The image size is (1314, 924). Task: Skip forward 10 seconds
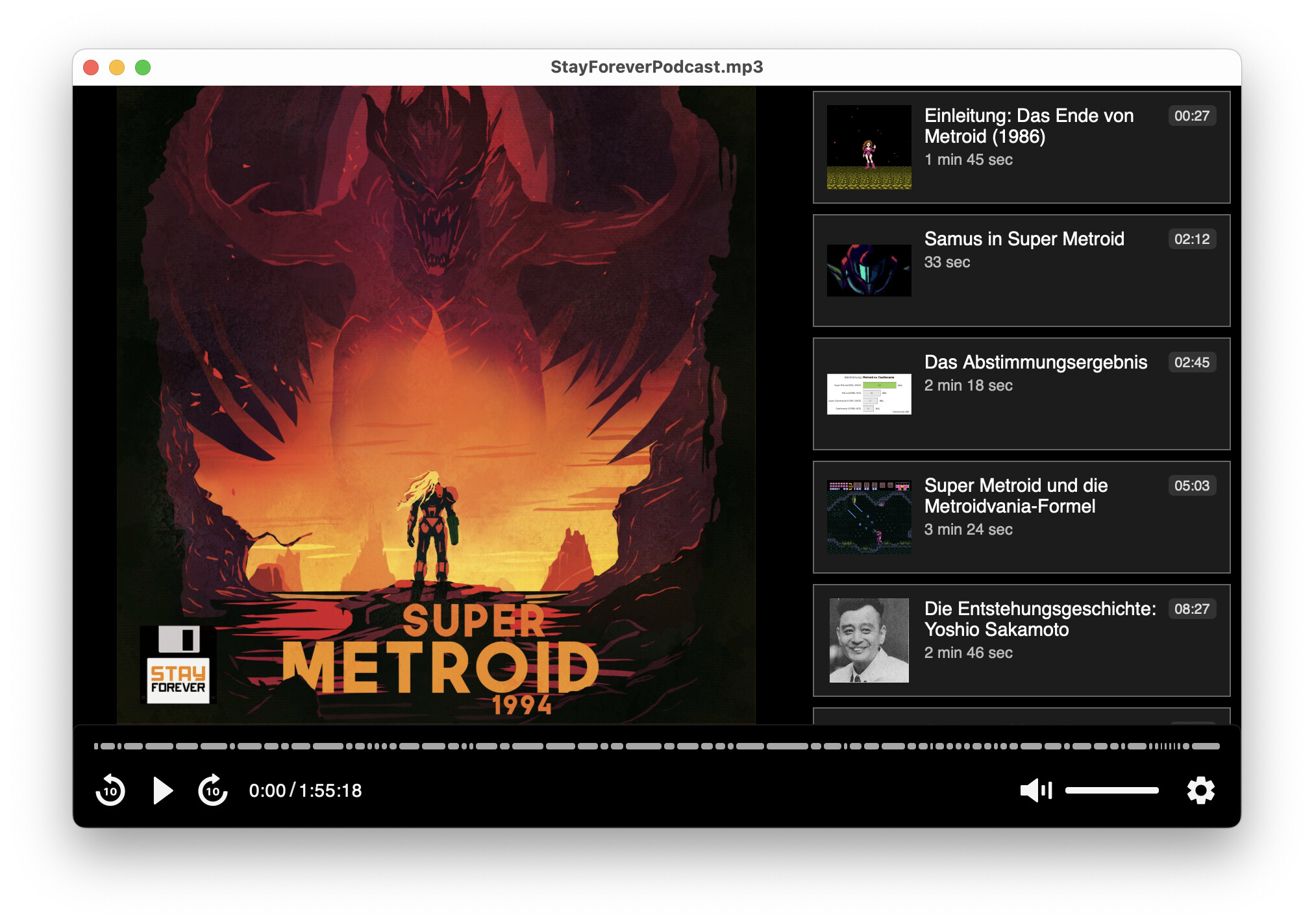tap(213, 790)
